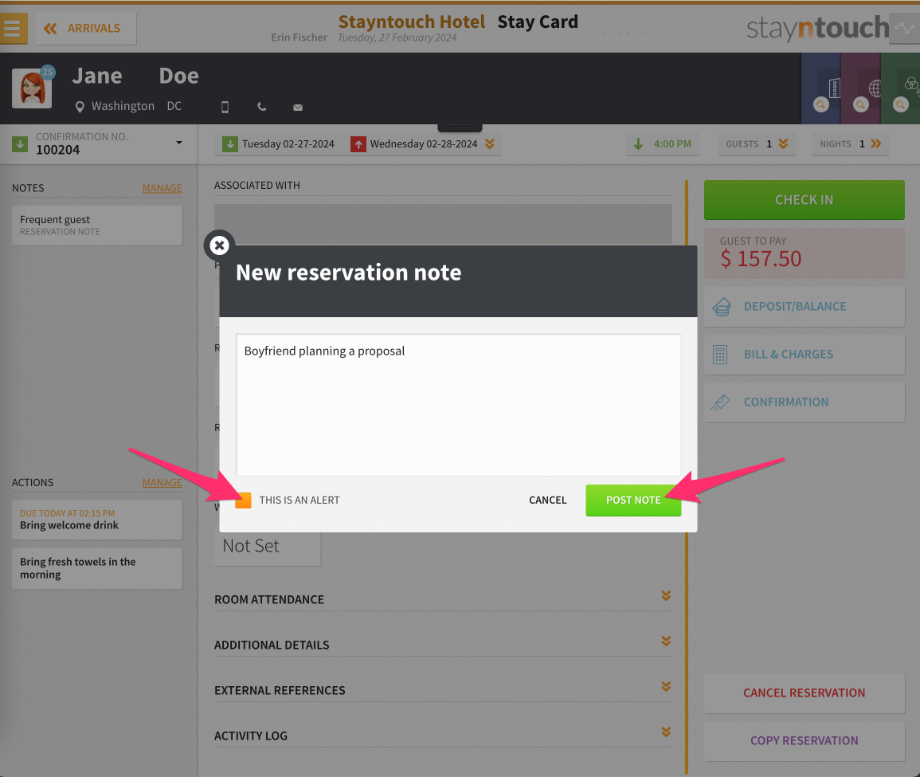This screenshot has height=777, width=920.
Task: Post the reservation note
Action: pos(633,500)
